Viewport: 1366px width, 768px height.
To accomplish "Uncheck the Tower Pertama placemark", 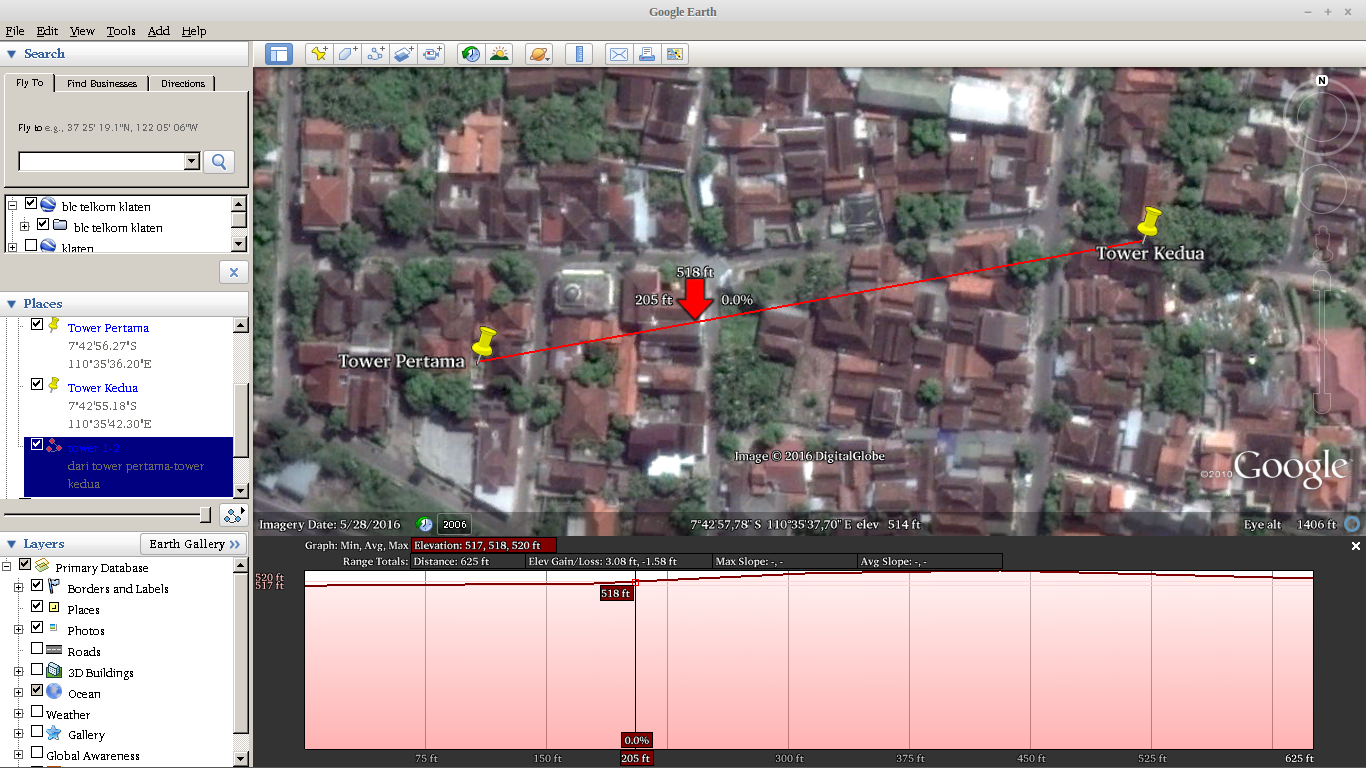I will coord(37,324).
